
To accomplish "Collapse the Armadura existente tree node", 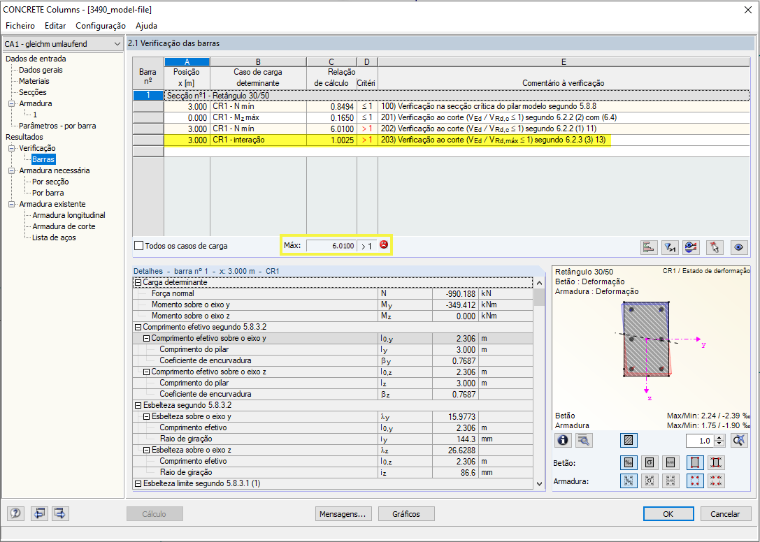I will tap(12, 204).
